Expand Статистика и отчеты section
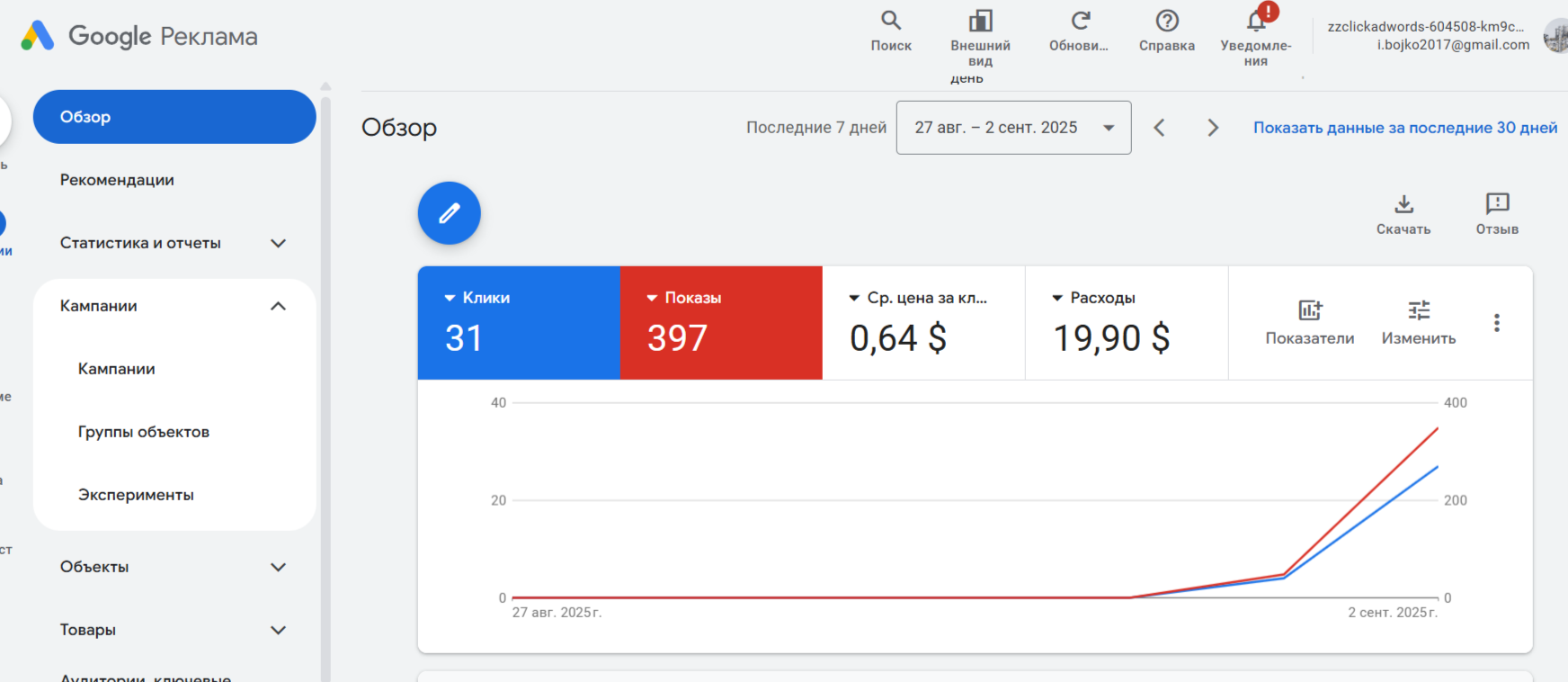 (x=279, y=243)
